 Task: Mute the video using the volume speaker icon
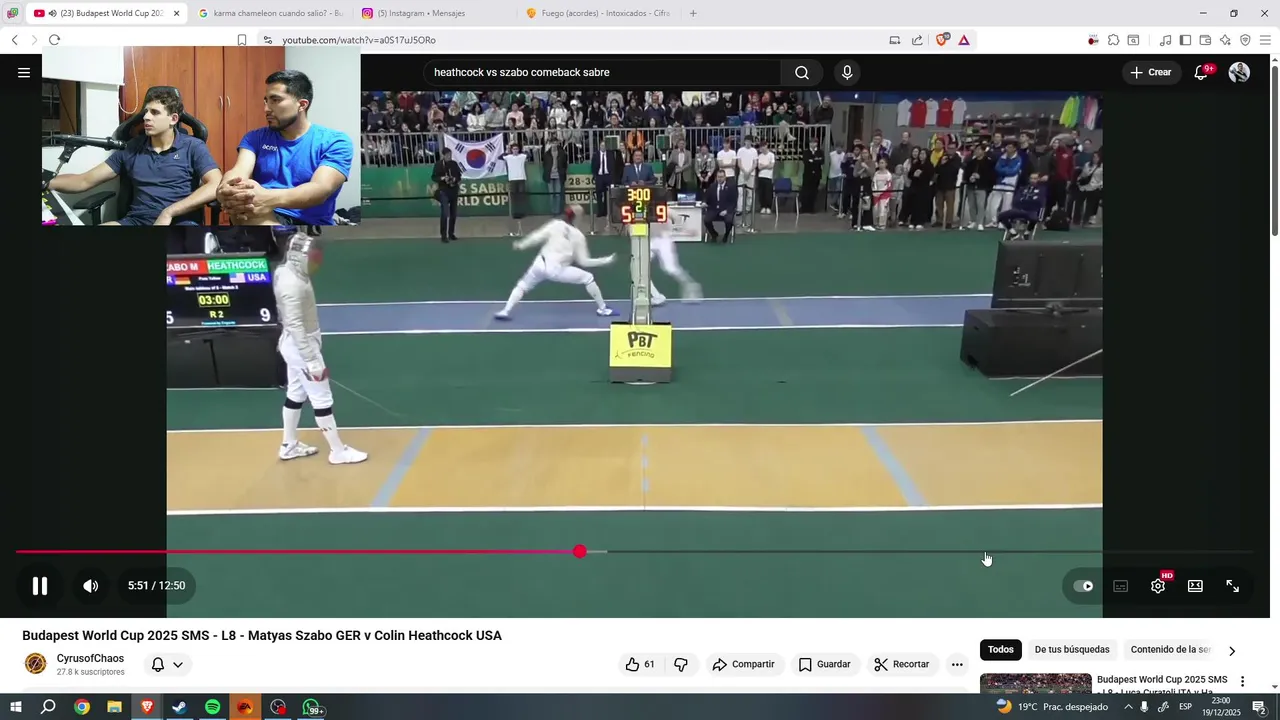click(91, 586)
